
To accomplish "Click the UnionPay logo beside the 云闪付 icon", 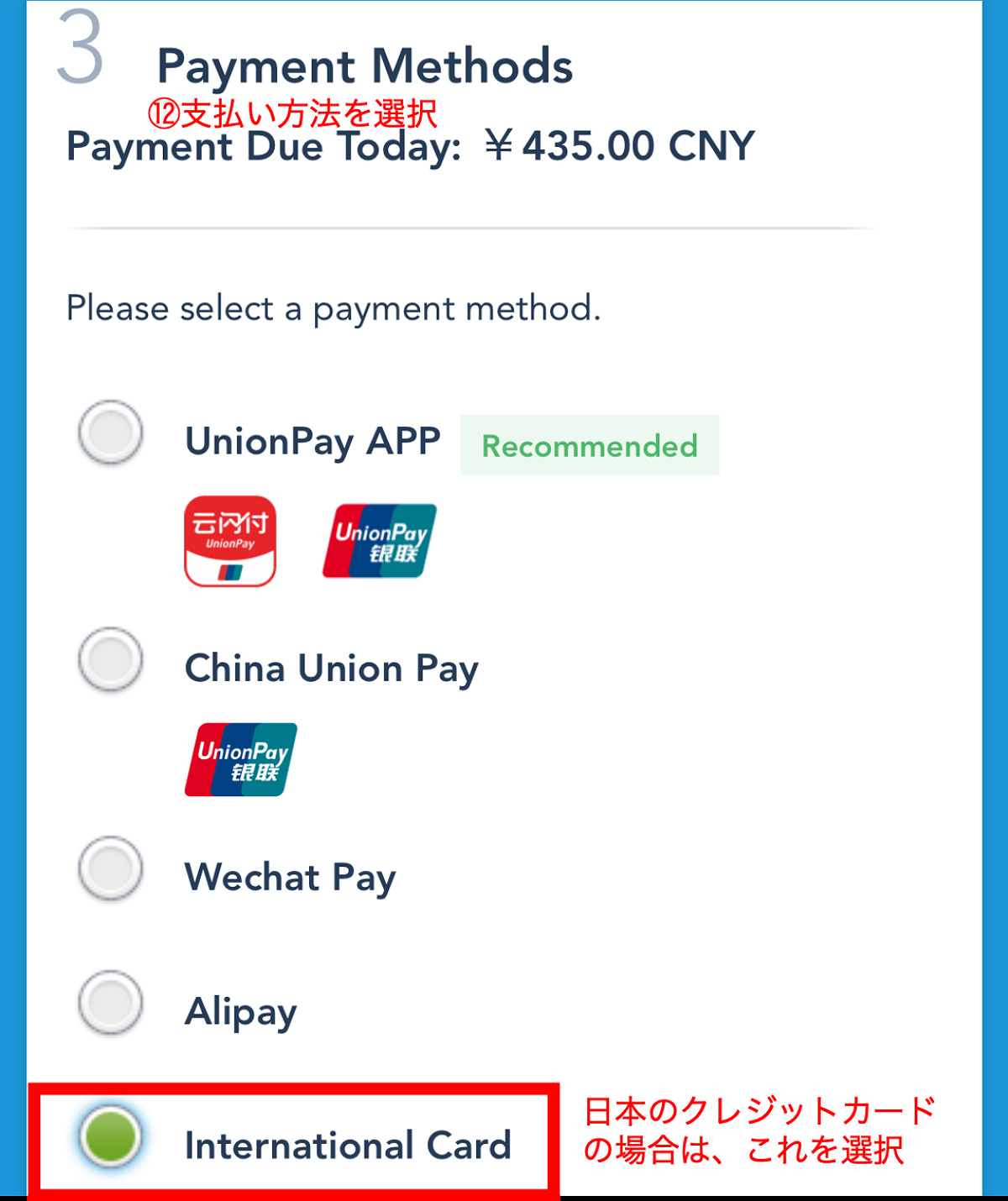I will pyautogui.click(x=380, y=541).
